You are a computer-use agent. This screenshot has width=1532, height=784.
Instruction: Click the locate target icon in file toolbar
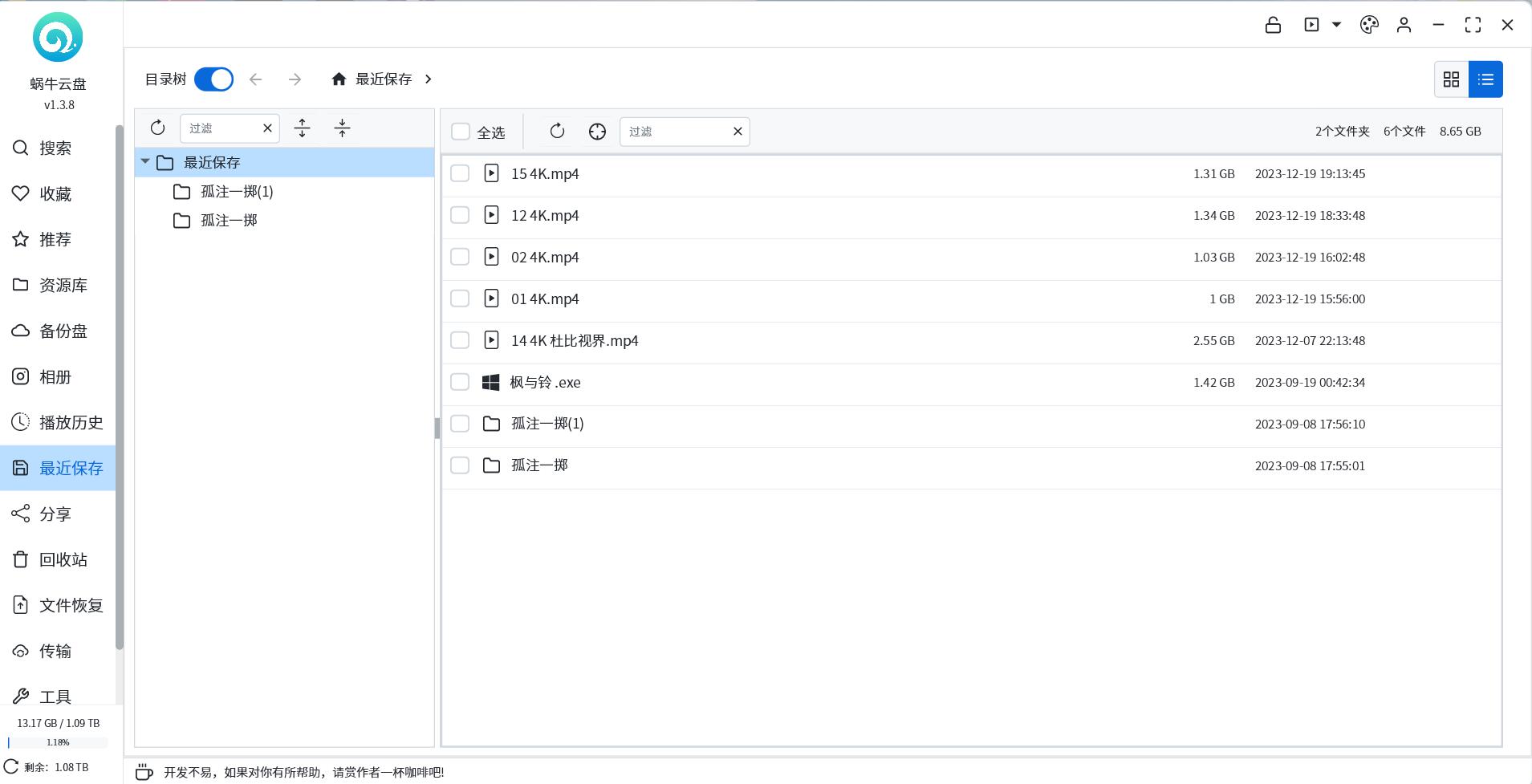[597, 132]
